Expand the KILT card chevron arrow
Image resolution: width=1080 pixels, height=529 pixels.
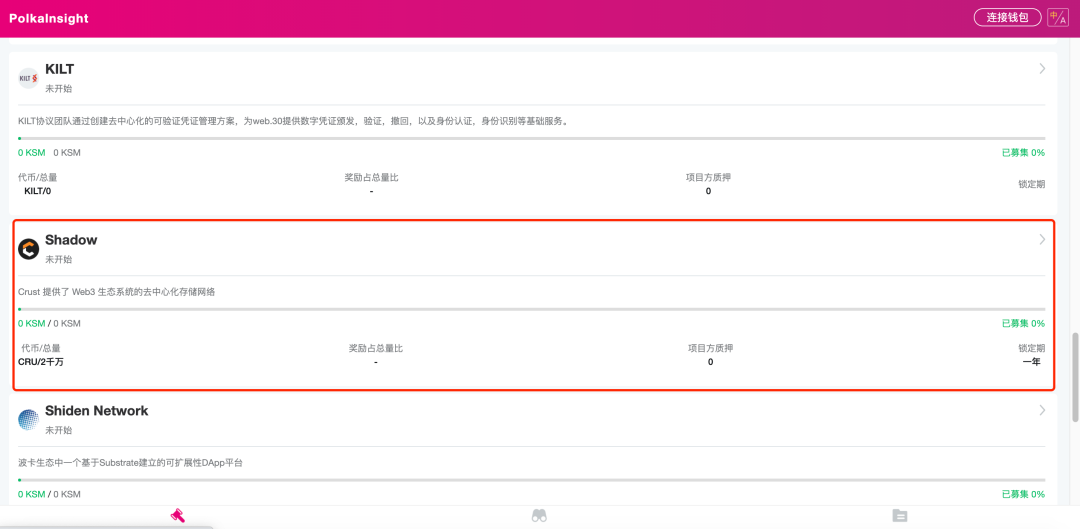click(x=1042, y=68)
